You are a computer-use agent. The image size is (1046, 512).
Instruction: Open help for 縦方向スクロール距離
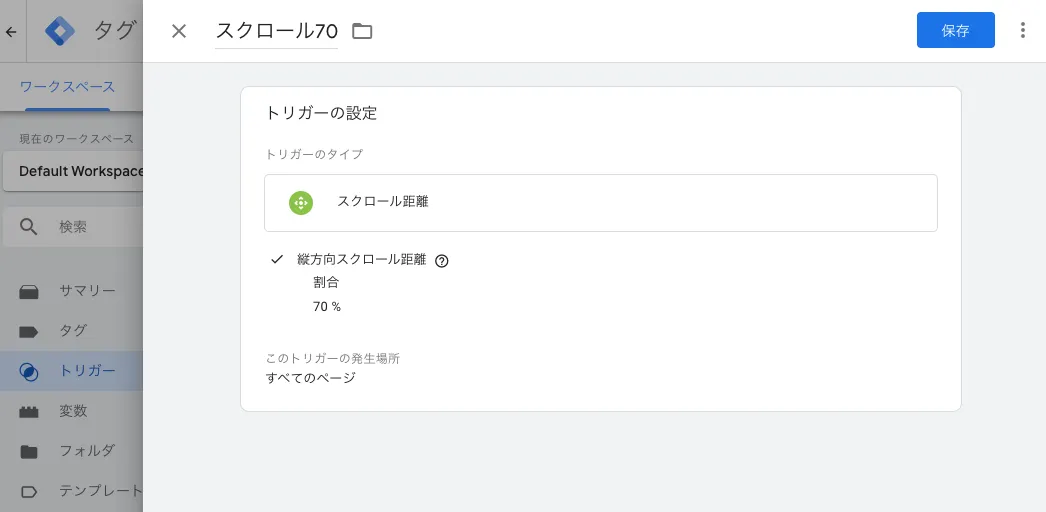(x=442, y=261)
